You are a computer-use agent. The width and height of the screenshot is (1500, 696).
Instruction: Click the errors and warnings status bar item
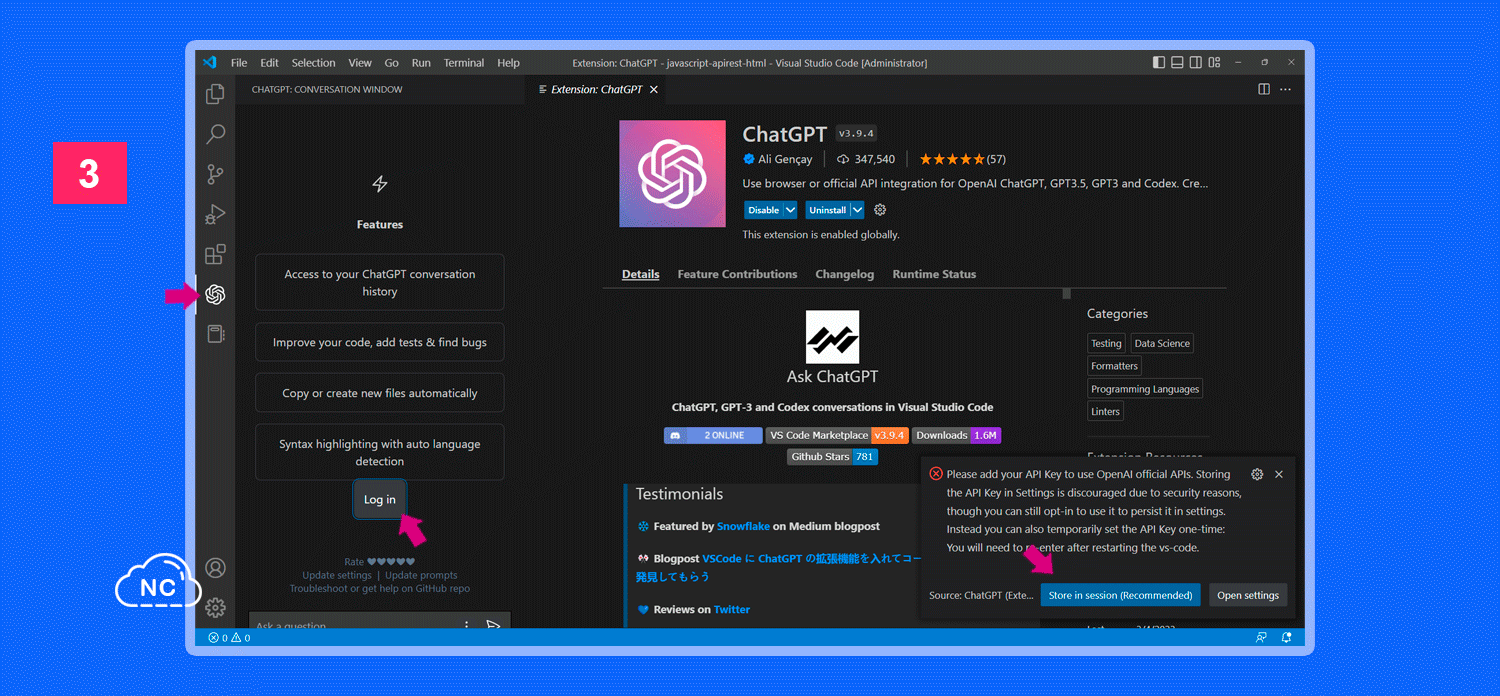pos(229,637)
